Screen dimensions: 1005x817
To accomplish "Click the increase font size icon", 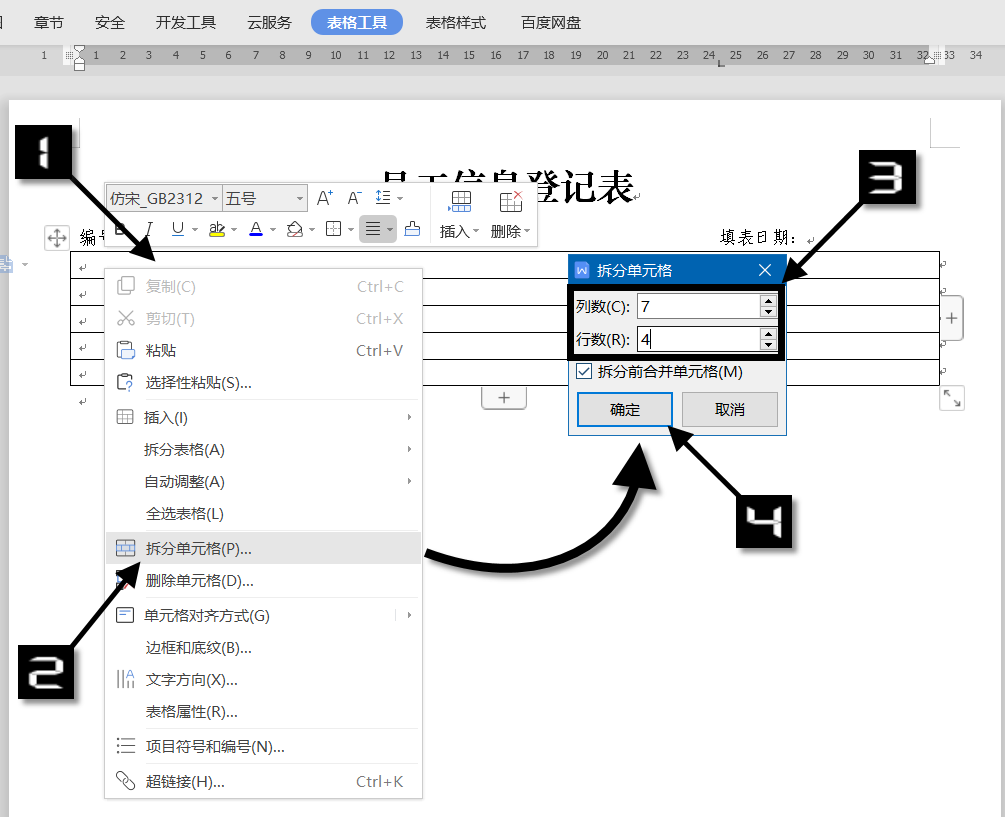I will [325, 198].
